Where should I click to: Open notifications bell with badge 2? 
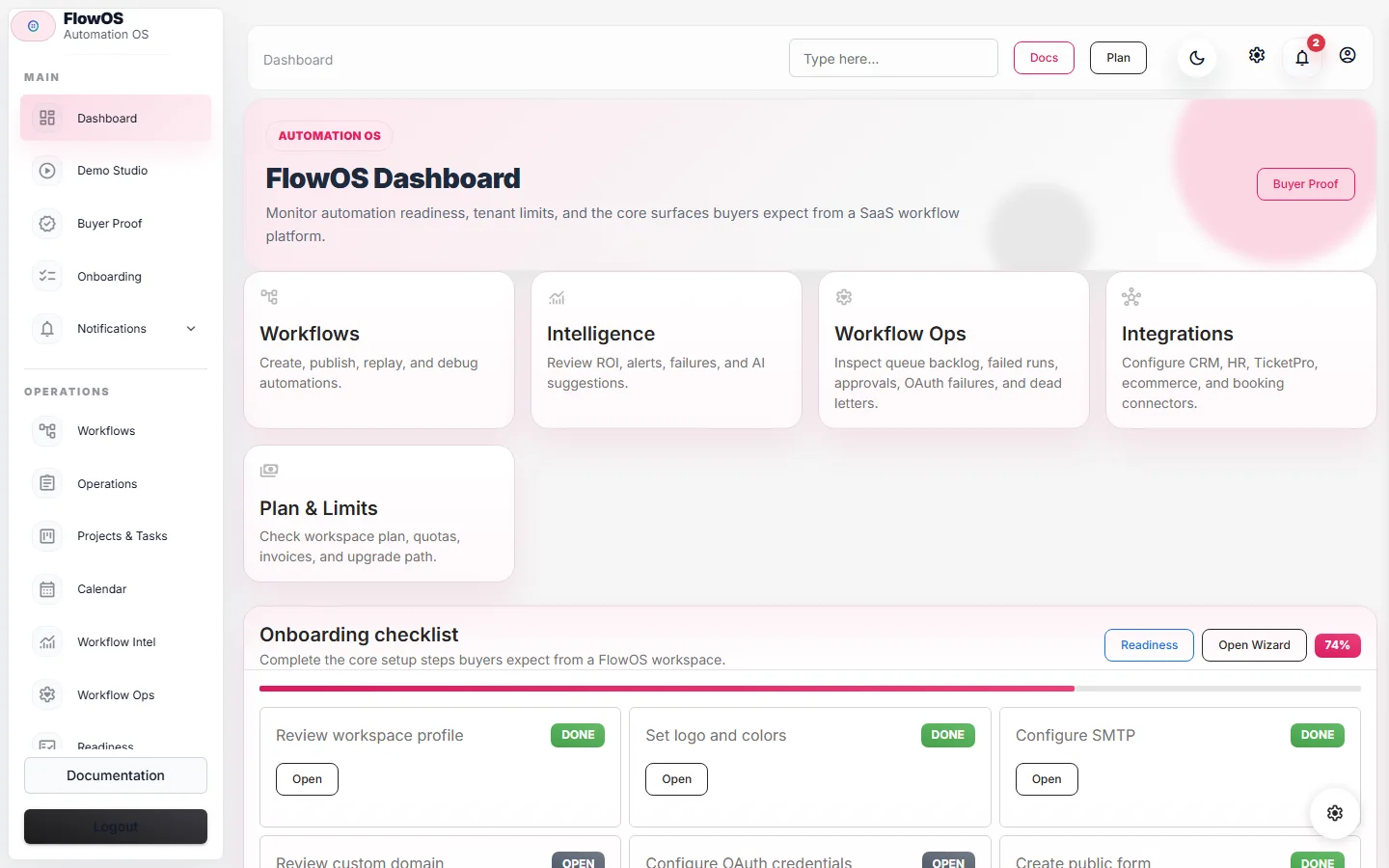(x=1302, y=58)
